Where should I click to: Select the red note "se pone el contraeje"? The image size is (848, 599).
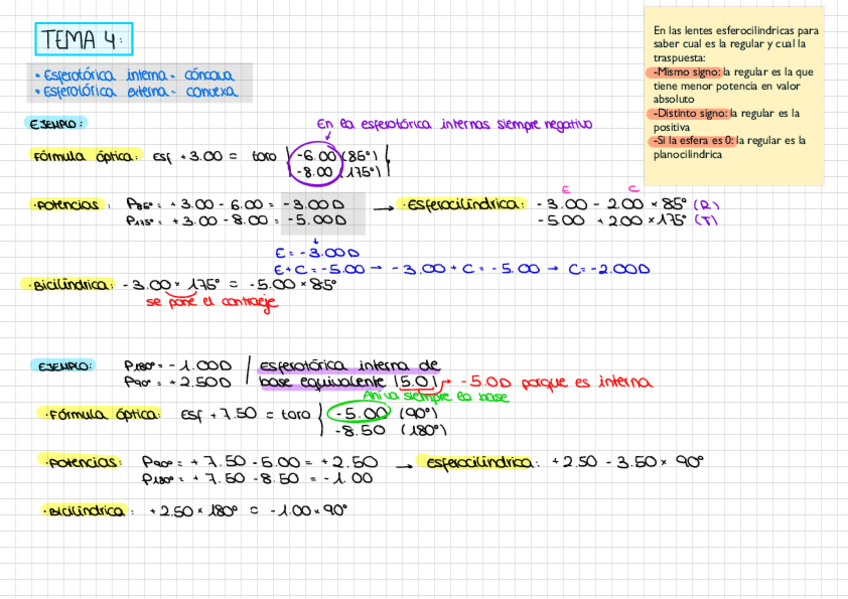210,302
